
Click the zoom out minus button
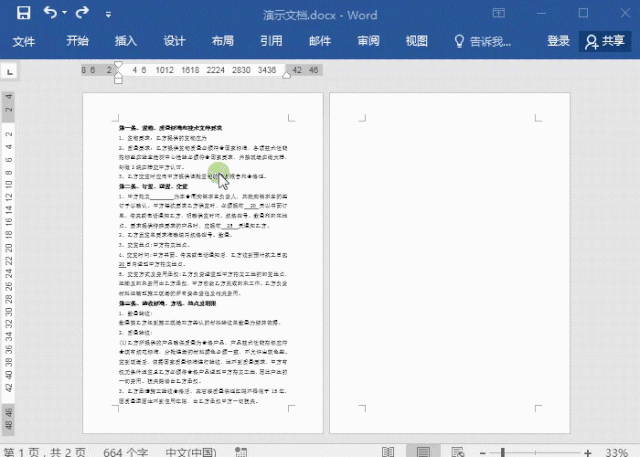(482, 453)
